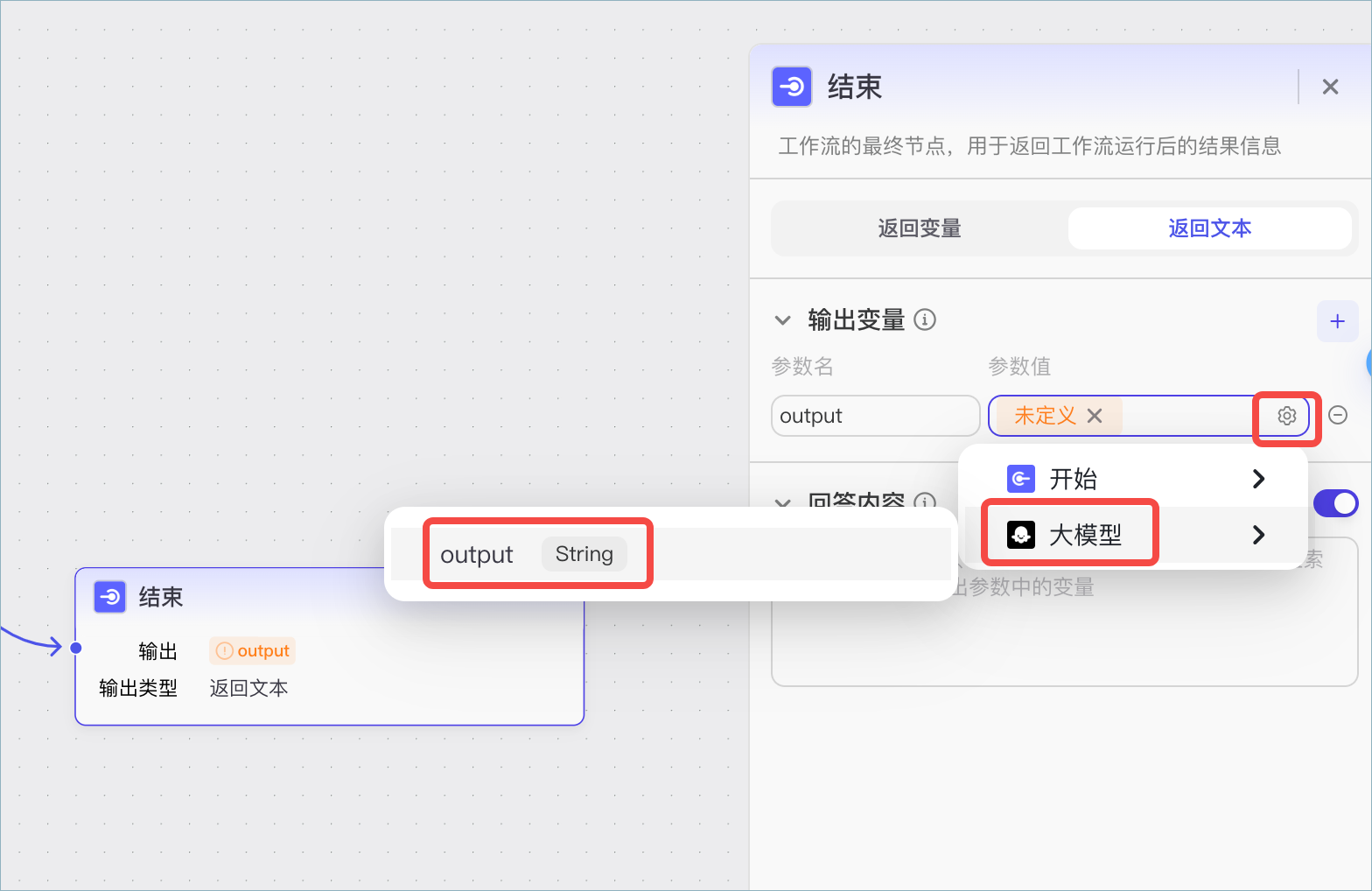1372x891 pixels.
Task: Switch to 返回变量 tab
Action: click(920, 228)
